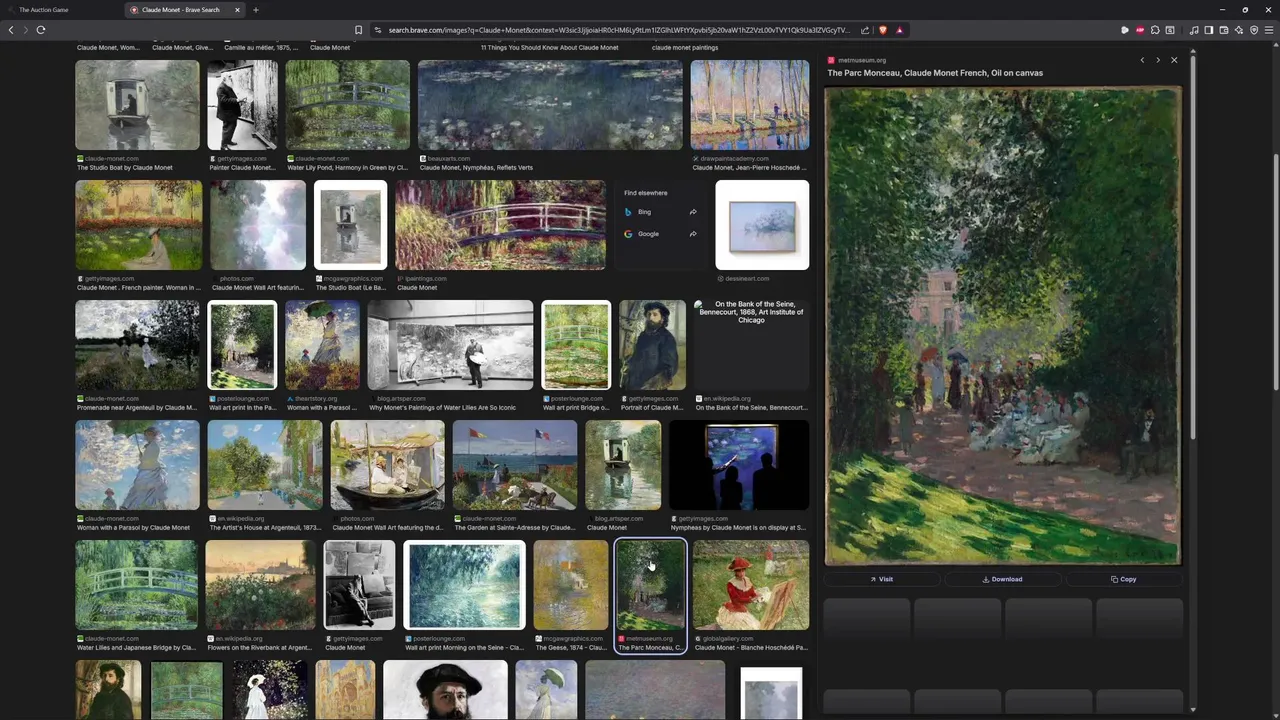This screenshot has width=1280, height=720.
Task: Click the Download button under the preview
Action: point(1002,579)
